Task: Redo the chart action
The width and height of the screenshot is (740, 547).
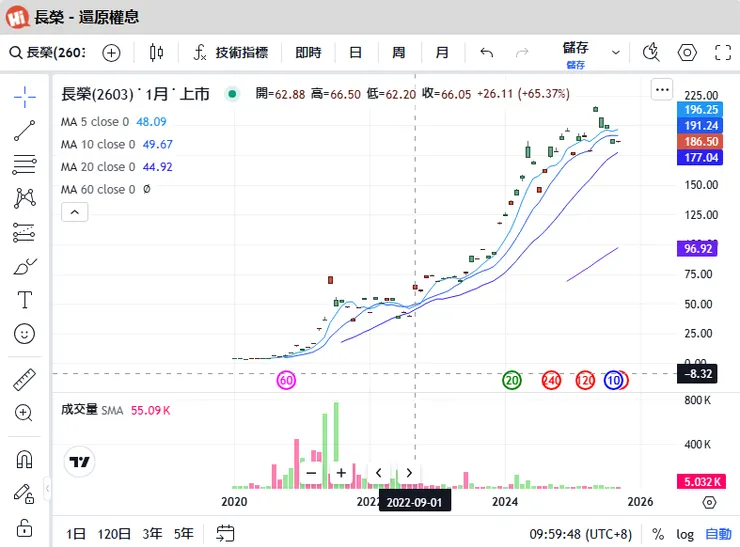Action: pyautogui.click(x=522, y=52)
